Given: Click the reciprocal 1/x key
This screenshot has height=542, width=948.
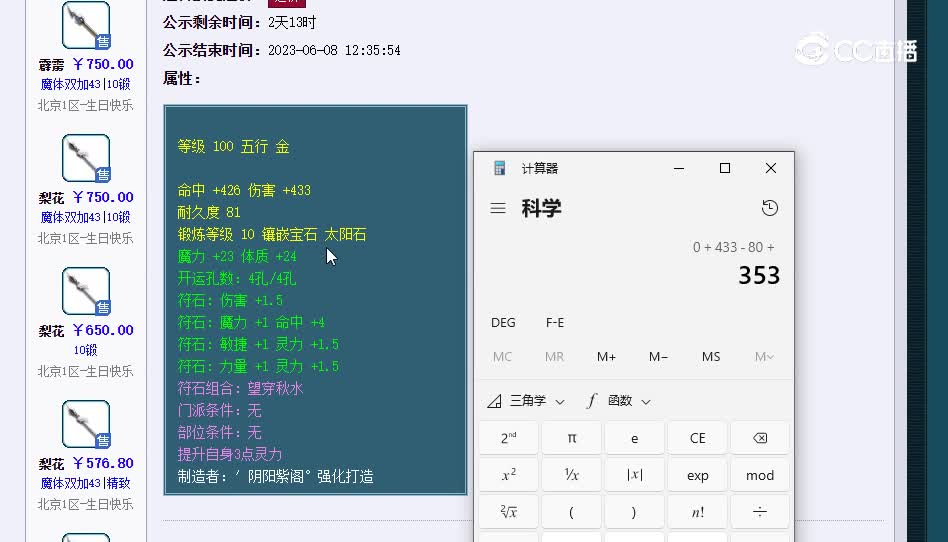Looking at the screenshot, I should click(571, 475).
